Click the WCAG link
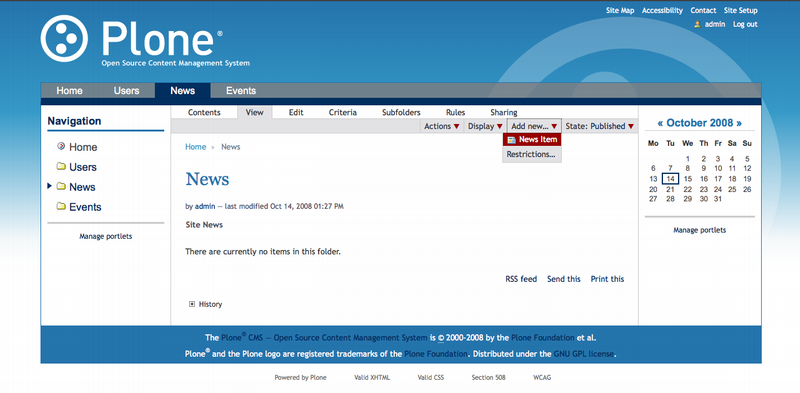800x393 pixels. 542,378
